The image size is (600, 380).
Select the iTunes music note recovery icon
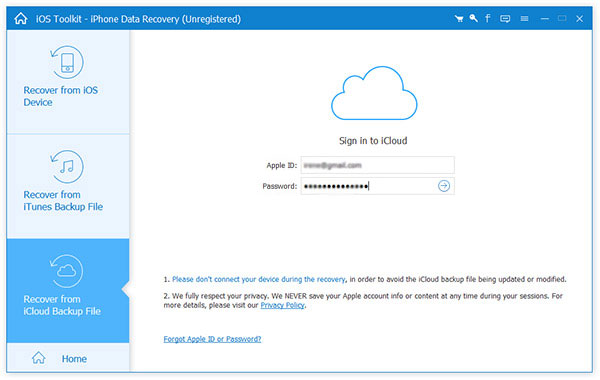(67, 166)
